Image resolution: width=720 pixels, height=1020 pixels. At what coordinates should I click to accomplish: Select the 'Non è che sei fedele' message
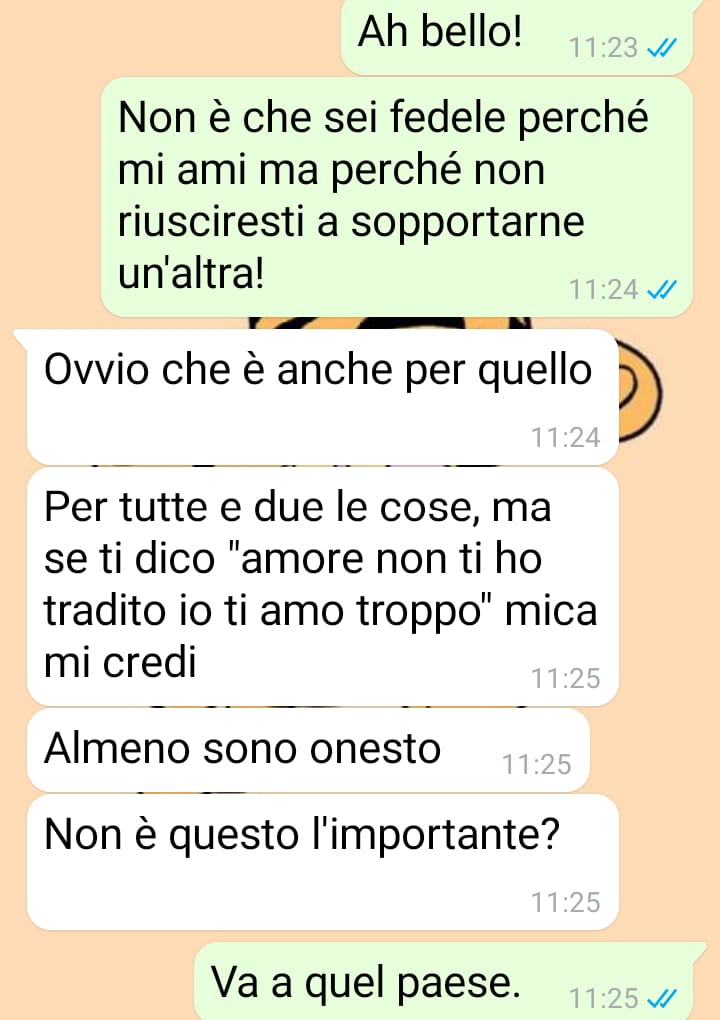[x=397, y=197]
